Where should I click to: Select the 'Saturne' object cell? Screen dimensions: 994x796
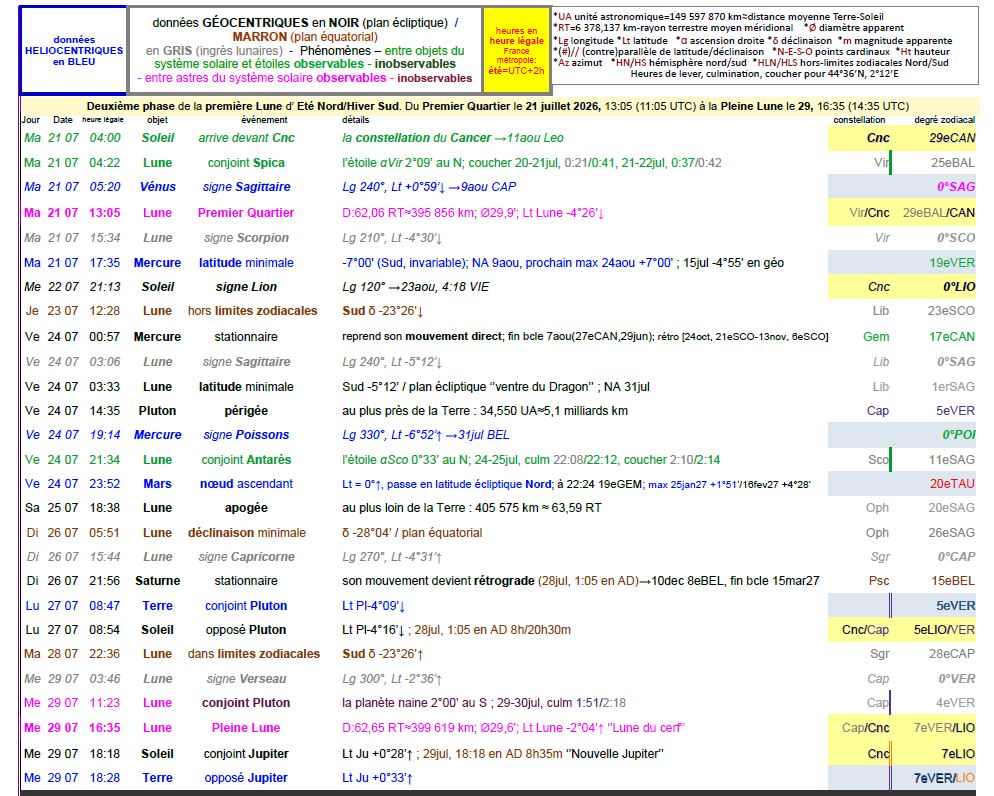(x=157, y=581)
